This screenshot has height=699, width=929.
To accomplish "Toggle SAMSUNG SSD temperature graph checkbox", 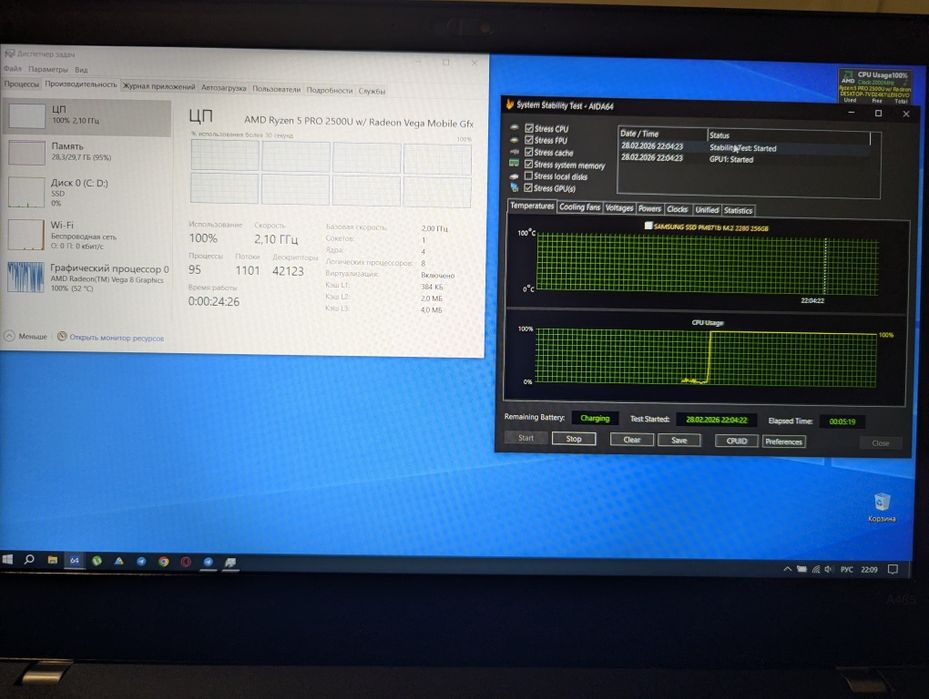I will click(648, 226).
